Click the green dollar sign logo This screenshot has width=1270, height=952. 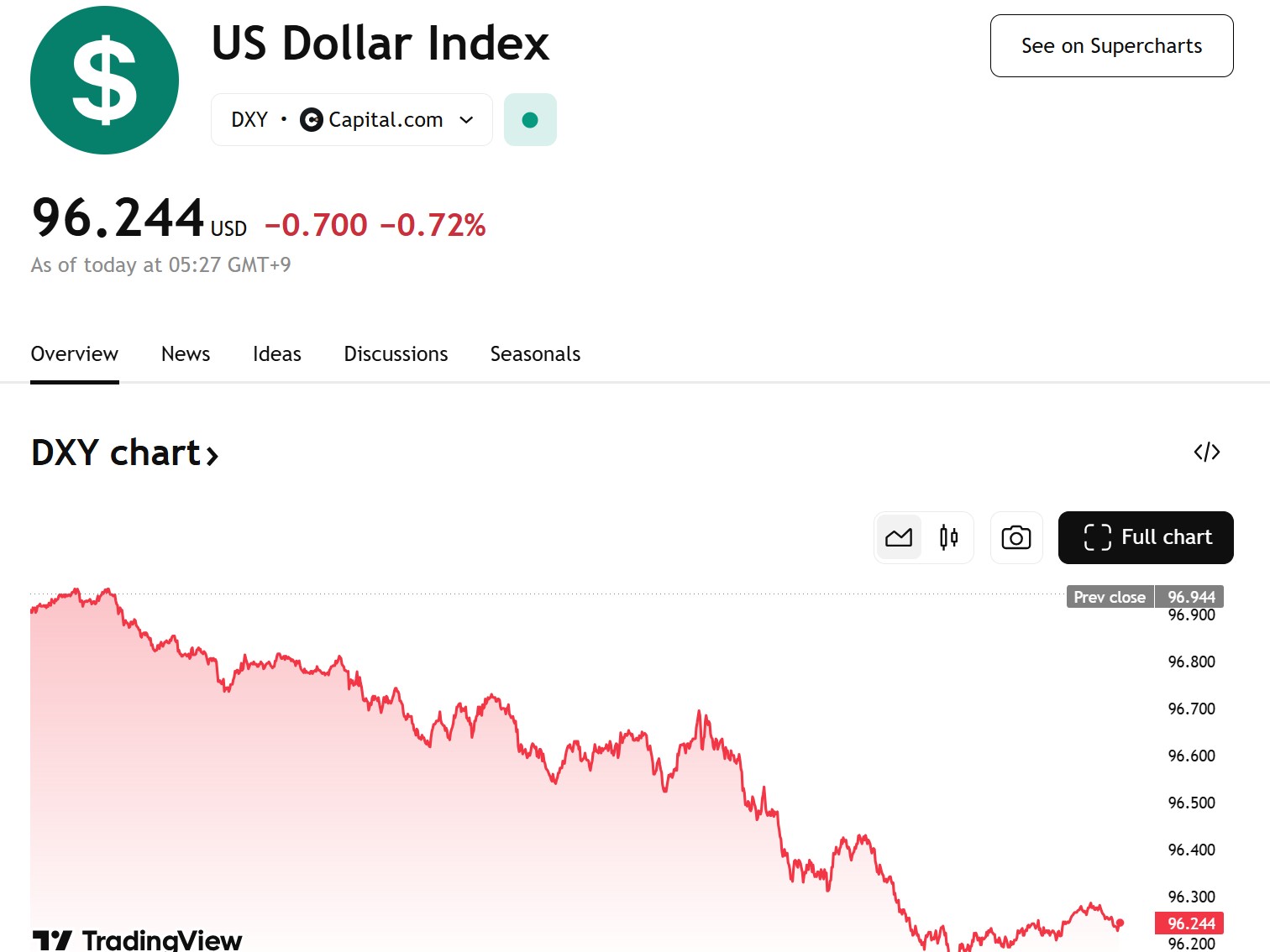coord(104,81)
